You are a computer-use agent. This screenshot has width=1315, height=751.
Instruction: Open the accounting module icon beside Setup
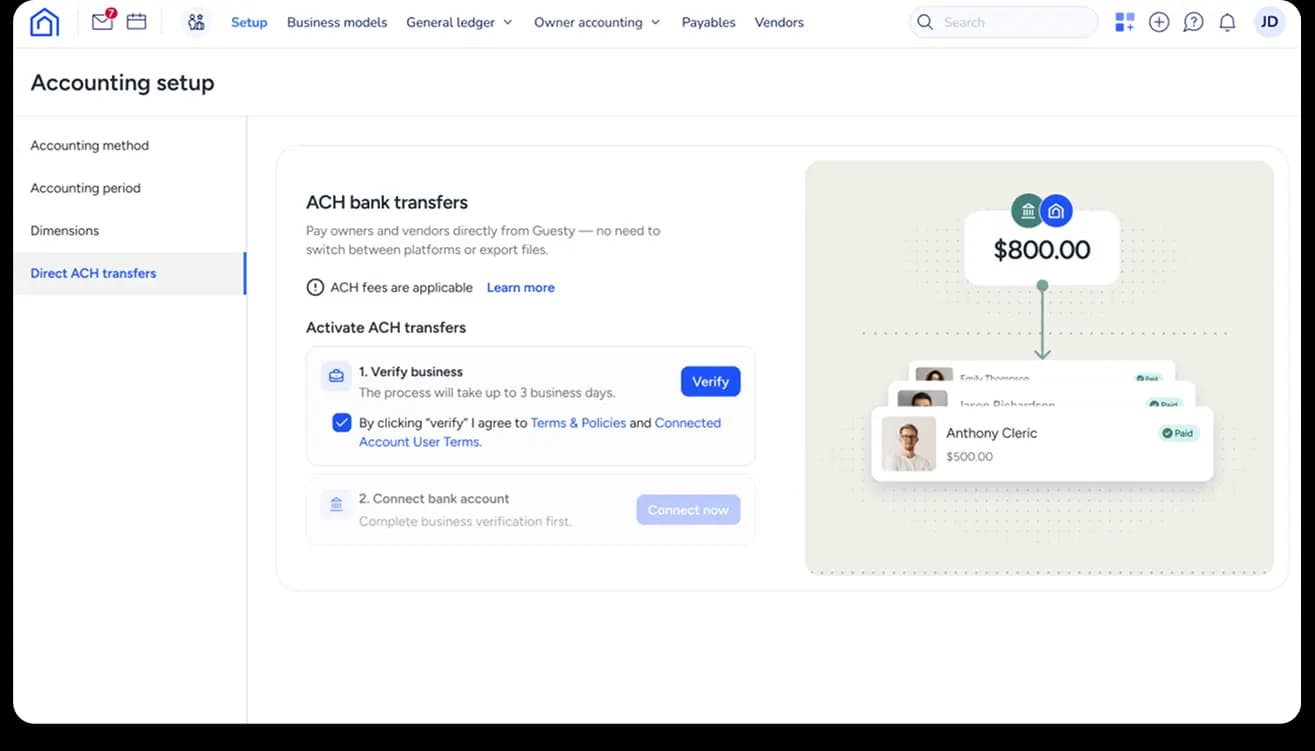click(196, 22)
